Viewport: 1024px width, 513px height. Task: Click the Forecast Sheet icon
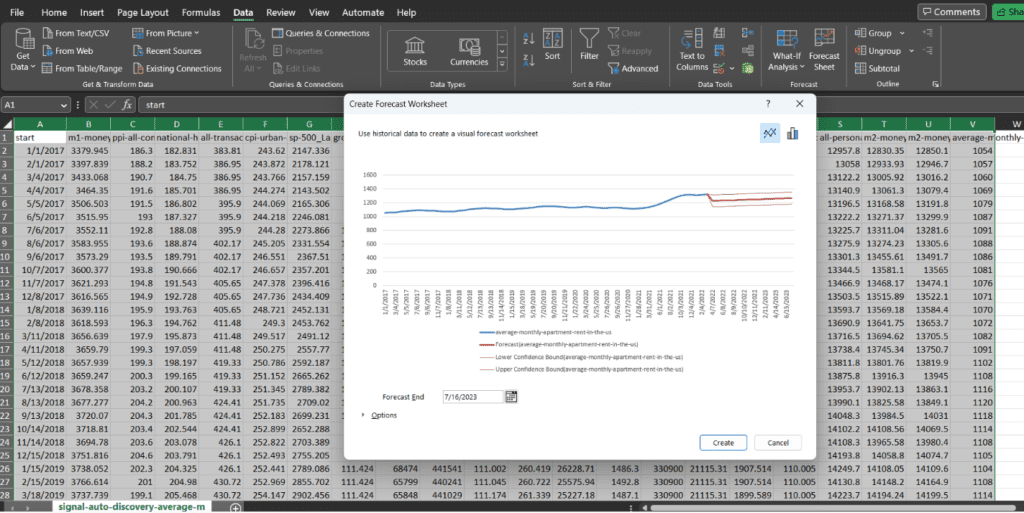pyautogui.click(x=824, y=48)
